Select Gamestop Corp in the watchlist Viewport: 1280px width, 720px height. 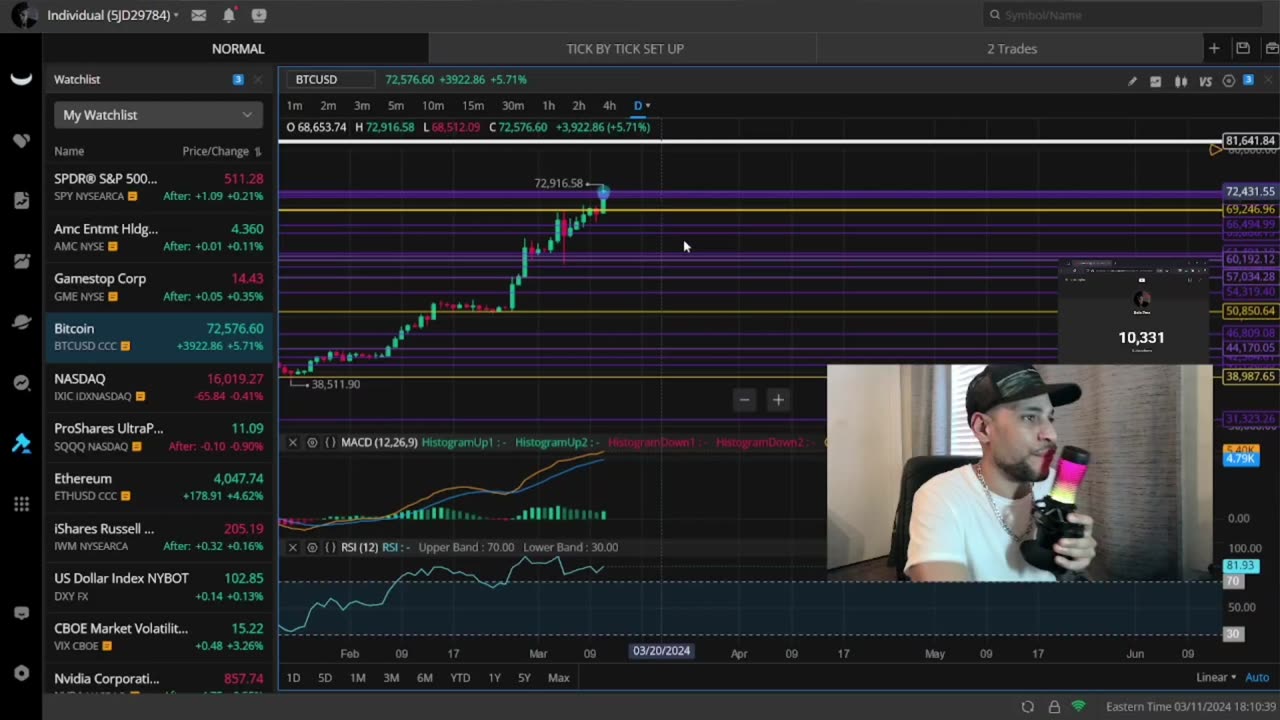(158, 287)
